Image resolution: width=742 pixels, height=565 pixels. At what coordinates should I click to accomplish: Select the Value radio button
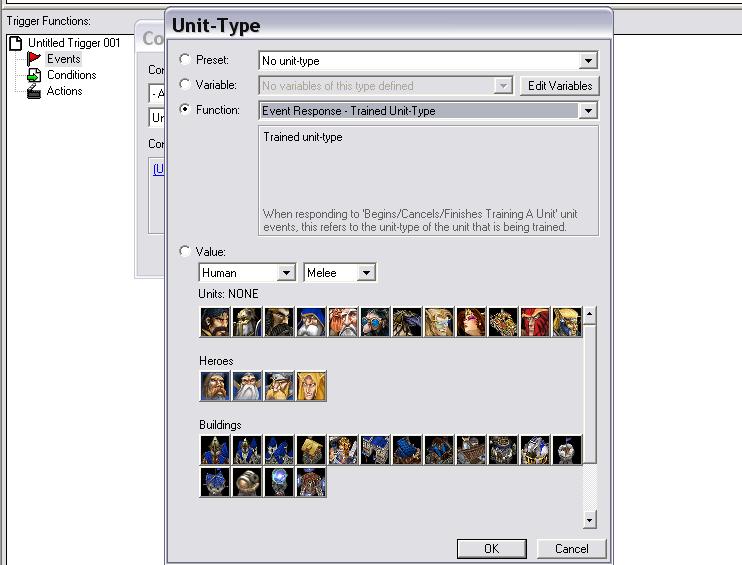185,251
